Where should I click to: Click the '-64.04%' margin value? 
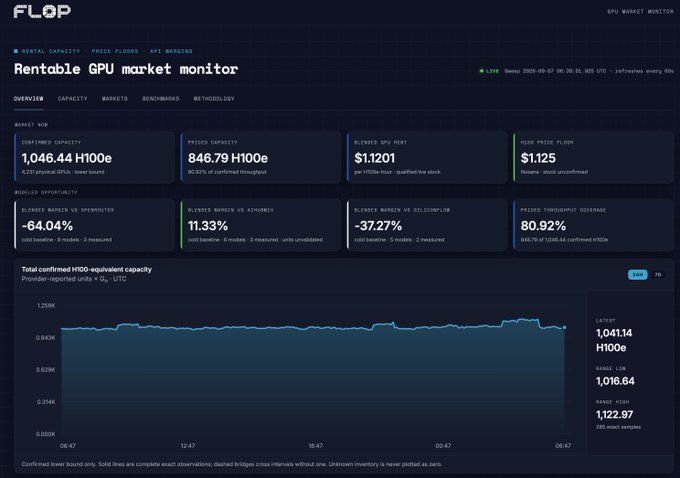click(47, 226)
